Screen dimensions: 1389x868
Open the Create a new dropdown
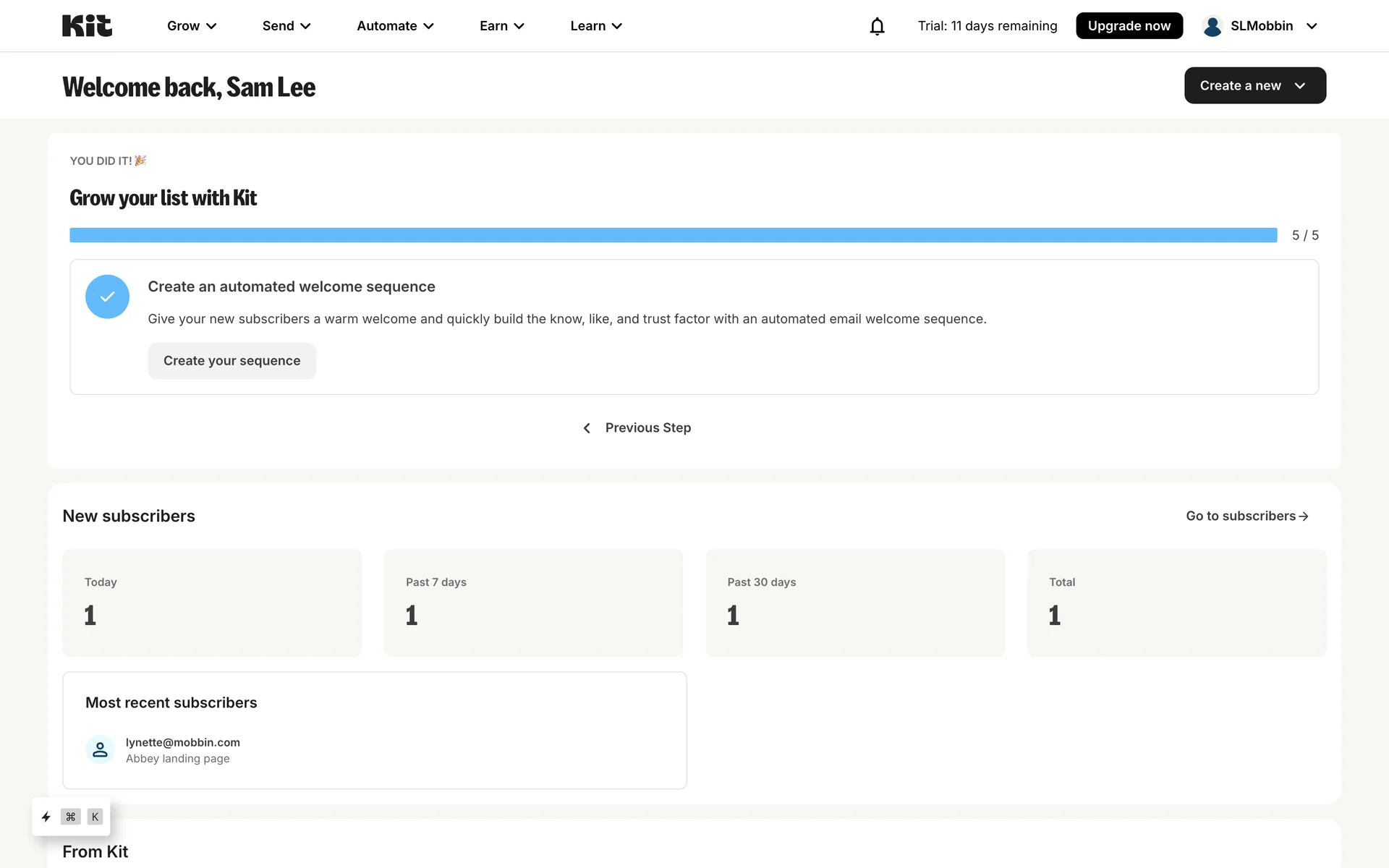tap(1254, 85)
